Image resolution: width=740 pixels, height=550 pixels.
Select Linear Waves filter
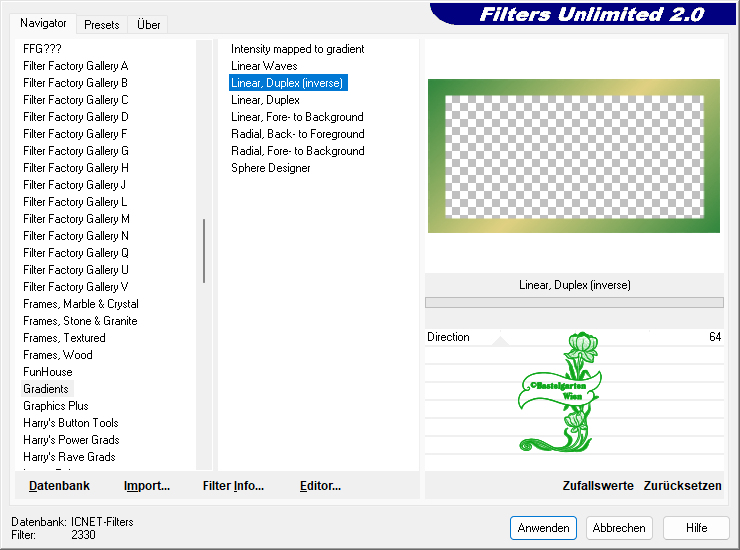point(264,66)
